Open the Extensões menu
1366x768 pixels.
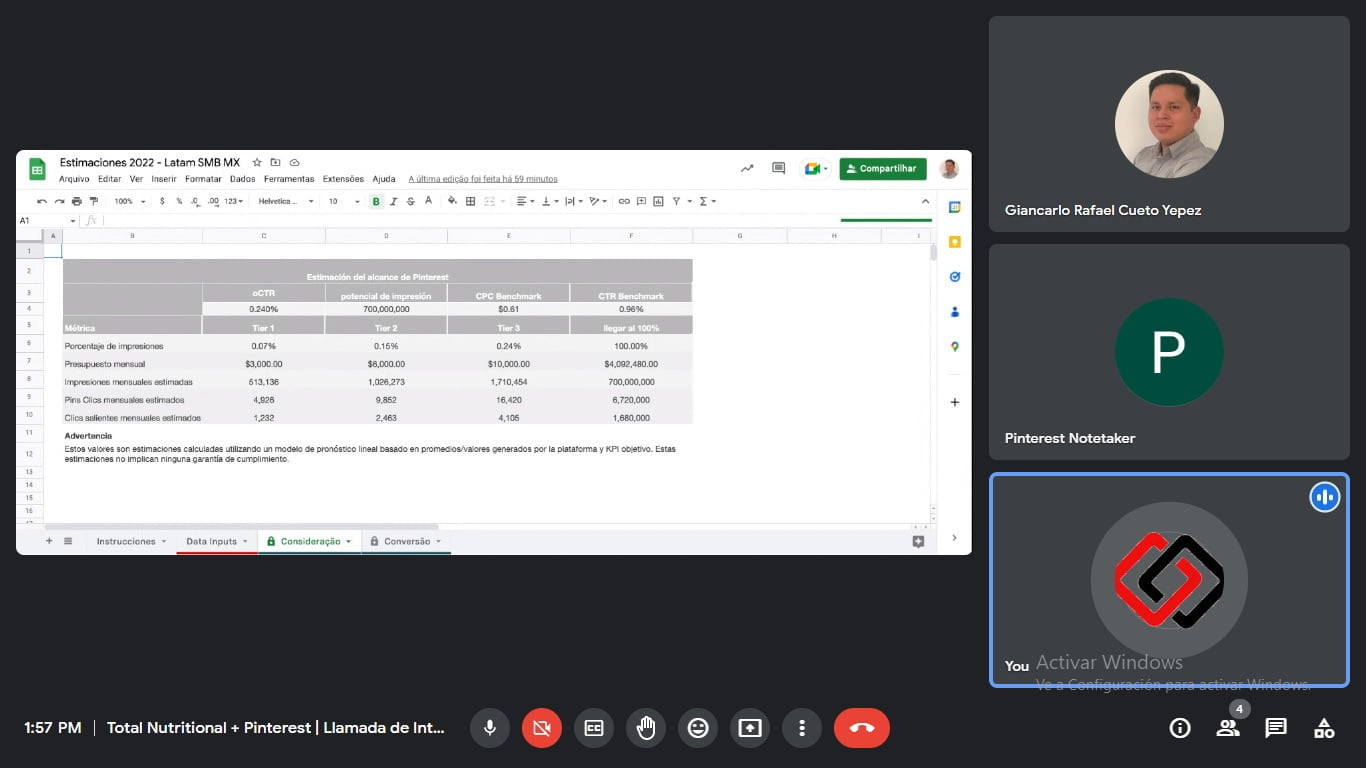coord(343,179)
